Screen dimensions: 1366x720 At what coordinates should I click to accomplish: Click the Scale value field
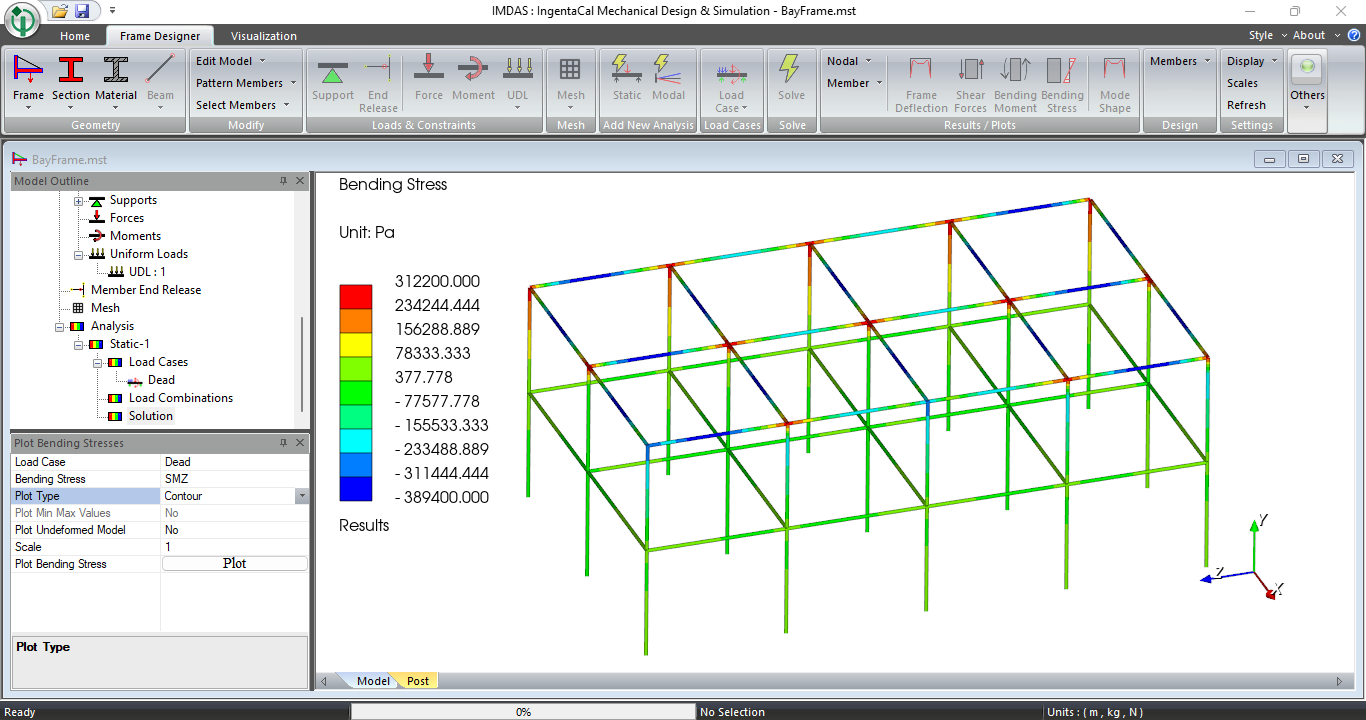[x=234, y=547]
